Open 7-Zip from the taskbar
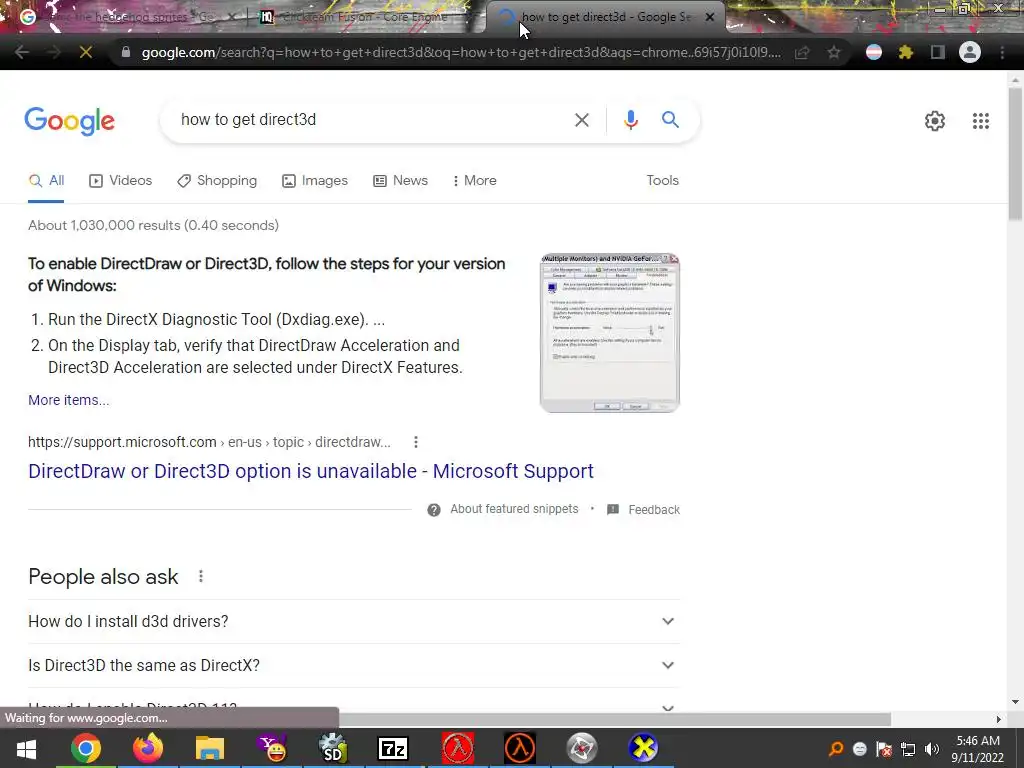This screenshot has height=768, width=1024. pyautogui.click(x=393, y=748)
